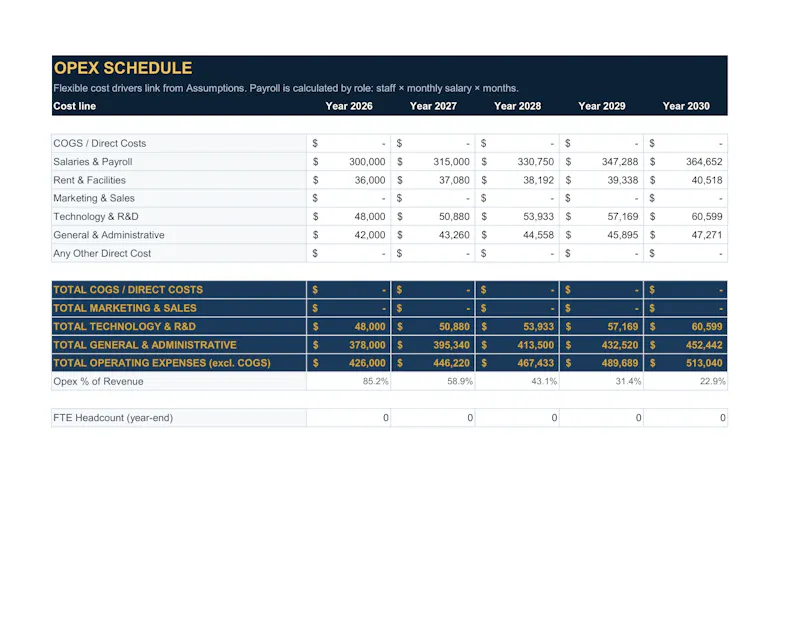
Task: Click the Flexible cost drivers subtitle text
Action: pos(286,88)
